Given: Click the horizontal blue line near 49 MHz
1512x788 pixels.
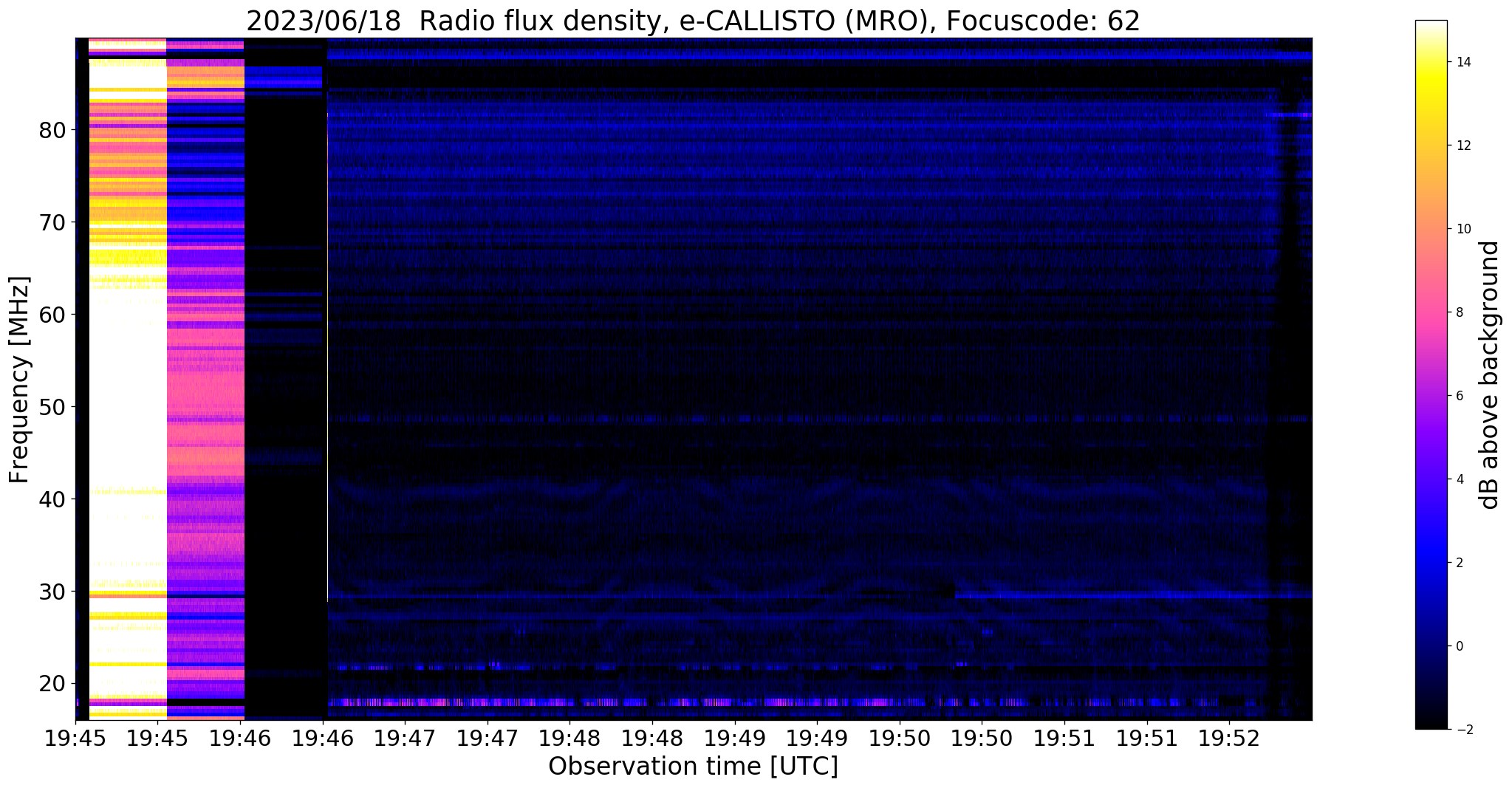Looking at the screenshot, I should coord(739,419).
